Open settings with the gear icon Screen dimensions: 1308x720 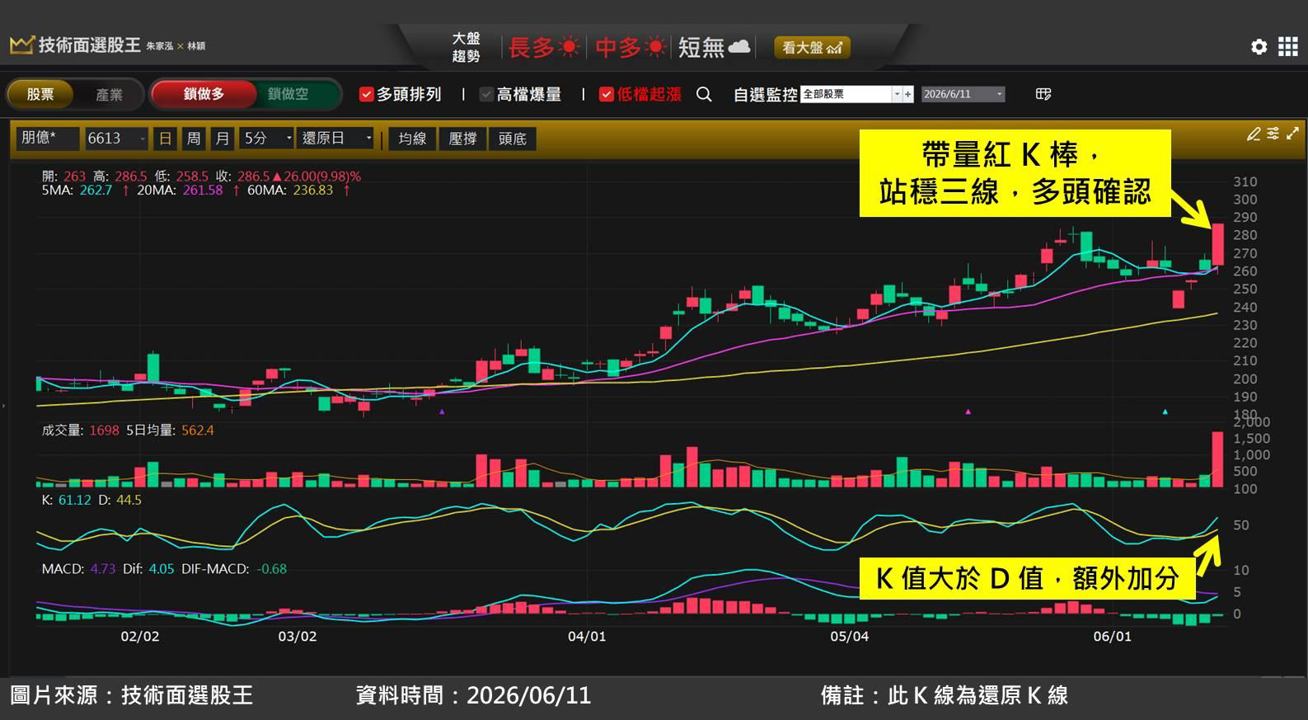[1259, 47]
